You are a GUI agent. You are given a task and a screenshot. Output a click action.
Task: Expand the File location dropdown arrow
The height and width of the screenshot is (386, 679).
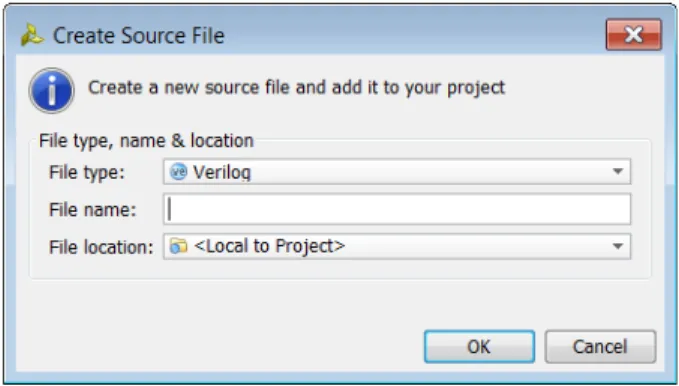click(618, 247)
